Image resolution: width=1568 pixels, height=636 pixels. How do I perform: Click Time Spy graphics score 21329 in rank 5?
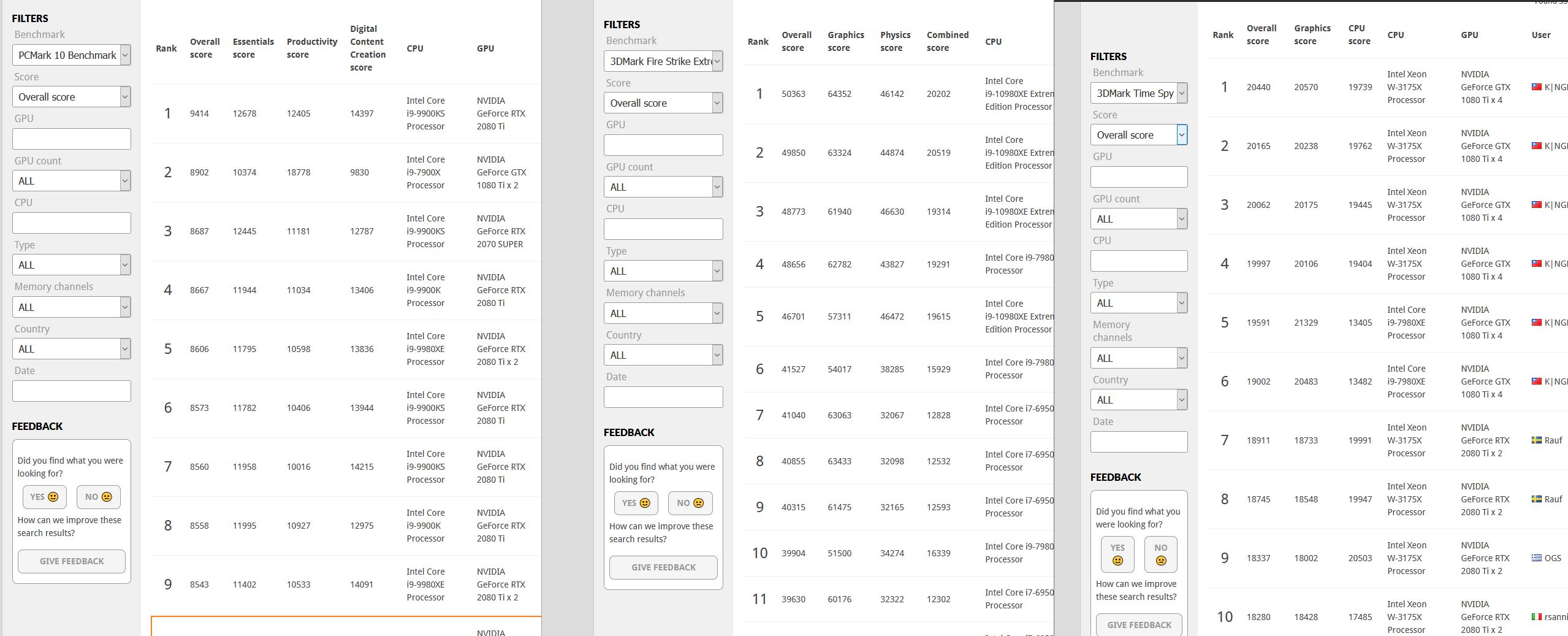click(1306, 323)
